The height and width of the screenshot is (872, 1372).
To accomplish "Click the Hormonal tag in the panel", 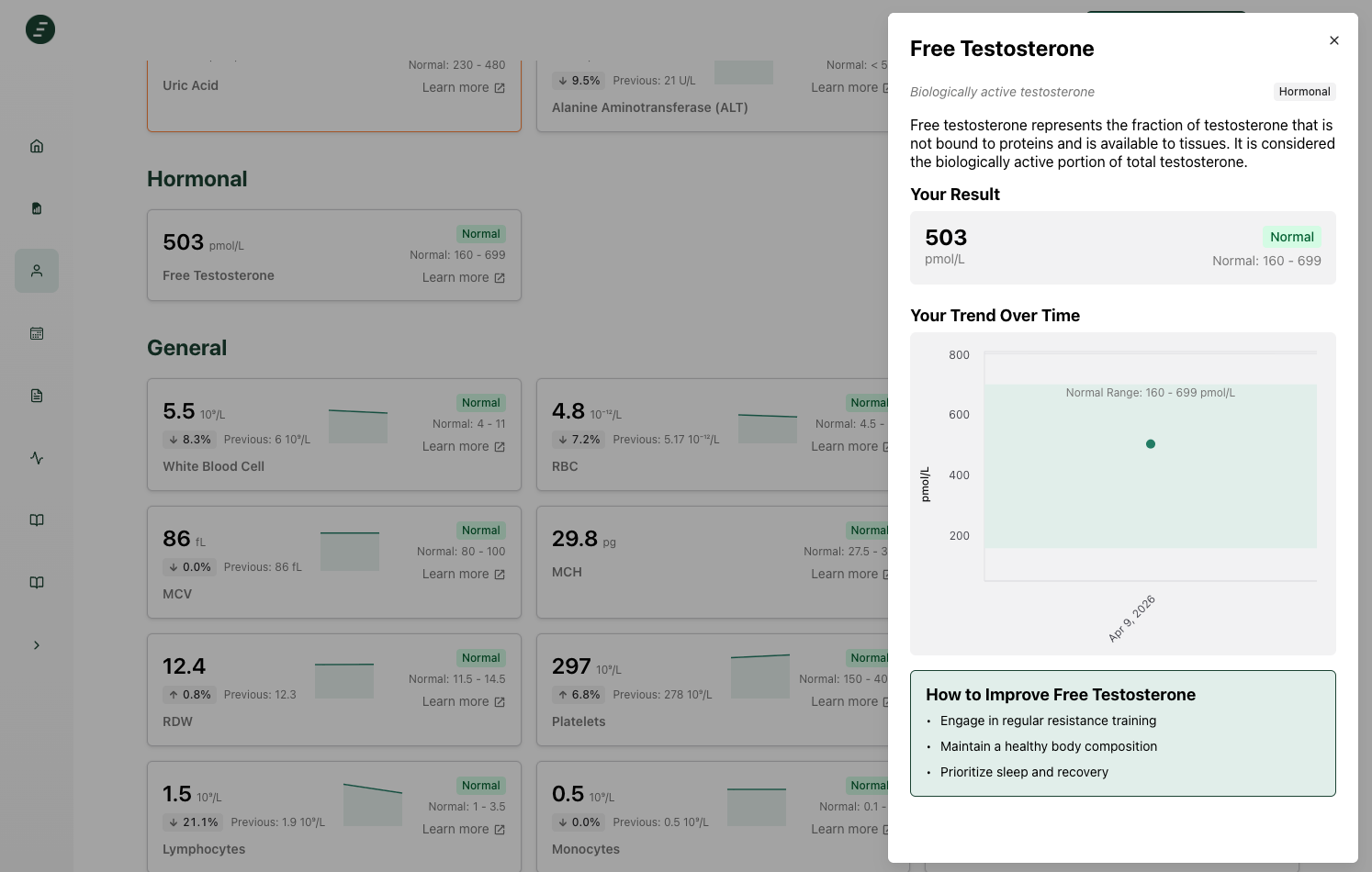I will [x=1304, y=92].
